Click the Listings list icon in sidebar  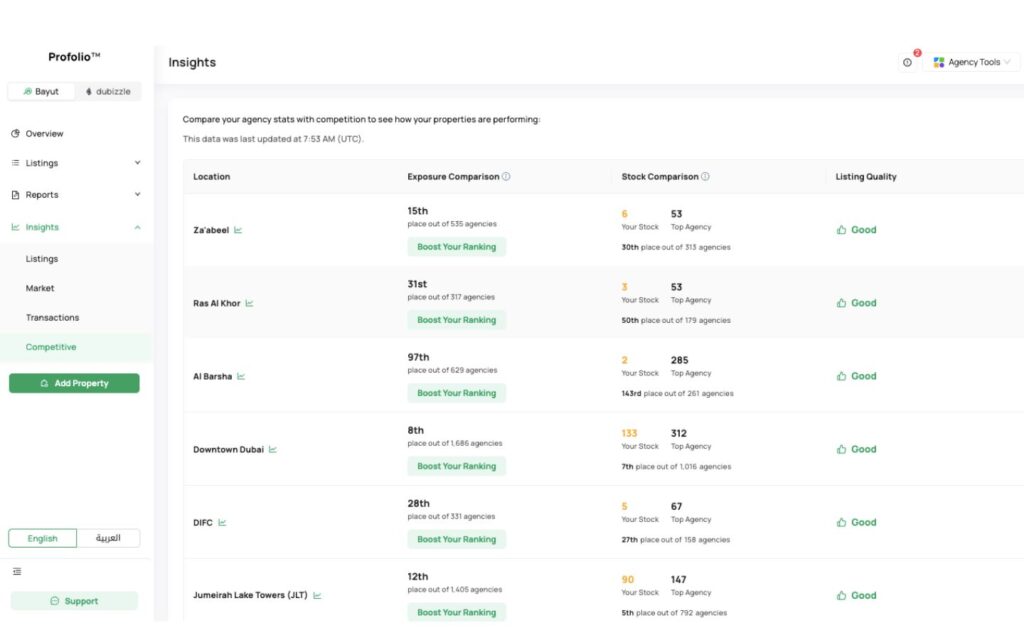point(15,163)
